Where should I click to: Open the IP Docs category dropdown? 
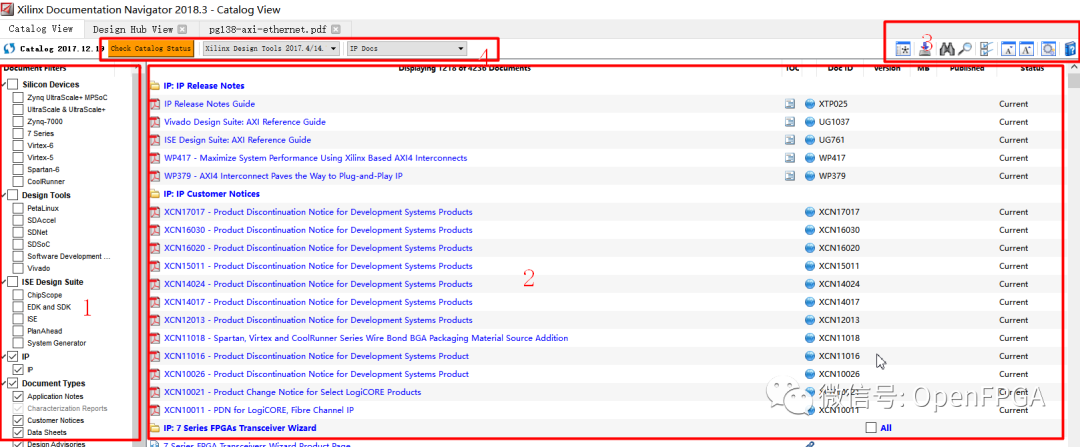pos(406,49)
